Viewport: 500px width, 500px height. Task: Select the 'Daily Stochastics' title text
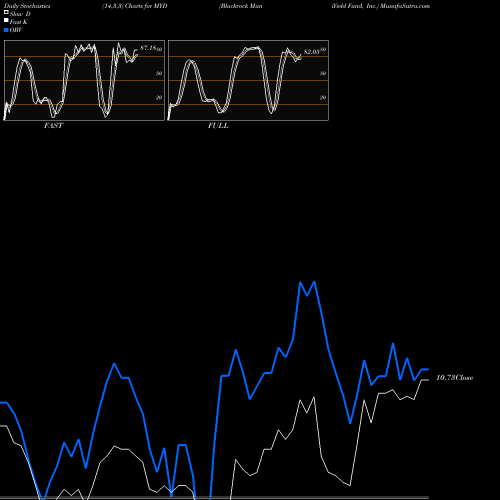pos(27,6)
